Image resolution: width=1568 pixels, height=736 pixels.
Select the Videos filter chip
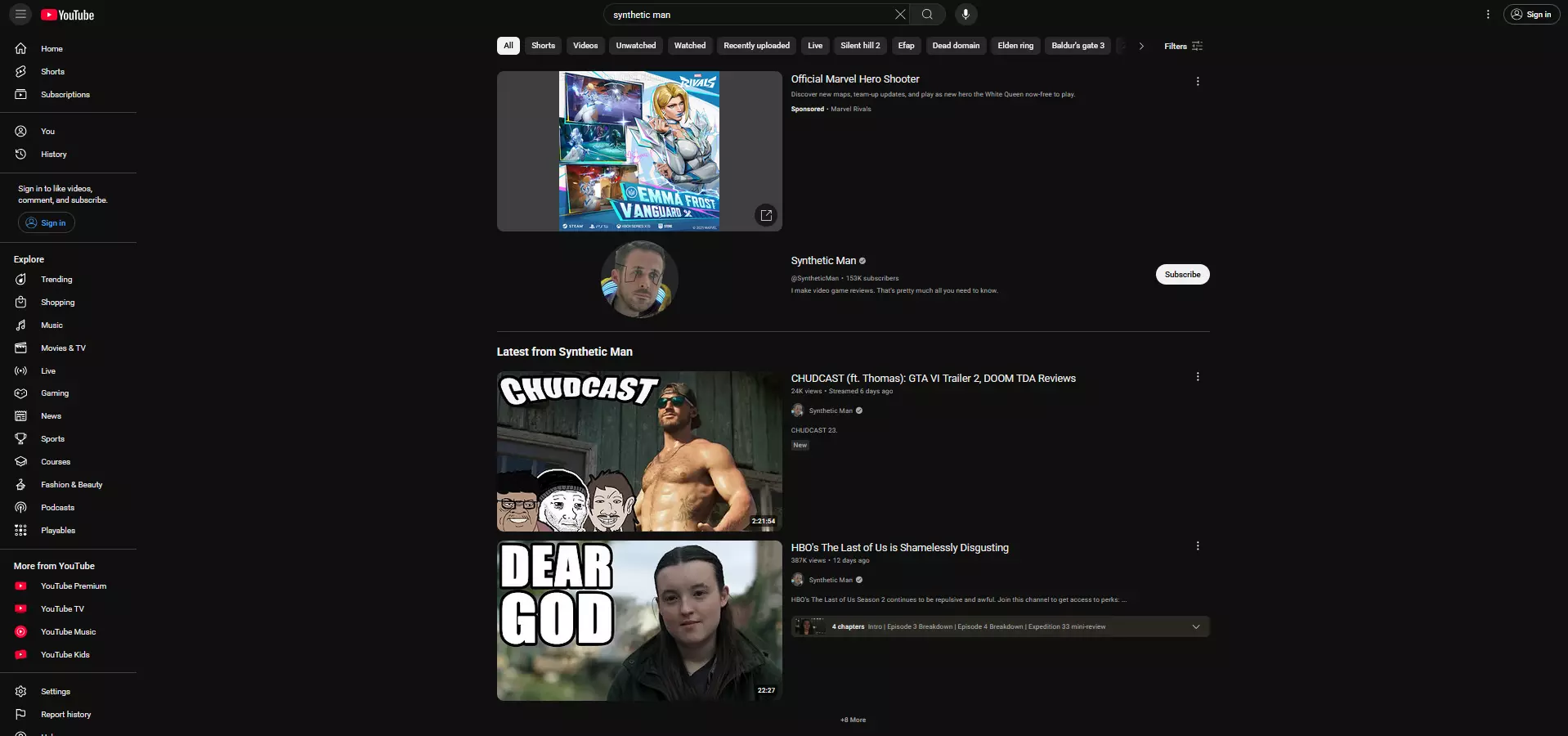point(585,46)
